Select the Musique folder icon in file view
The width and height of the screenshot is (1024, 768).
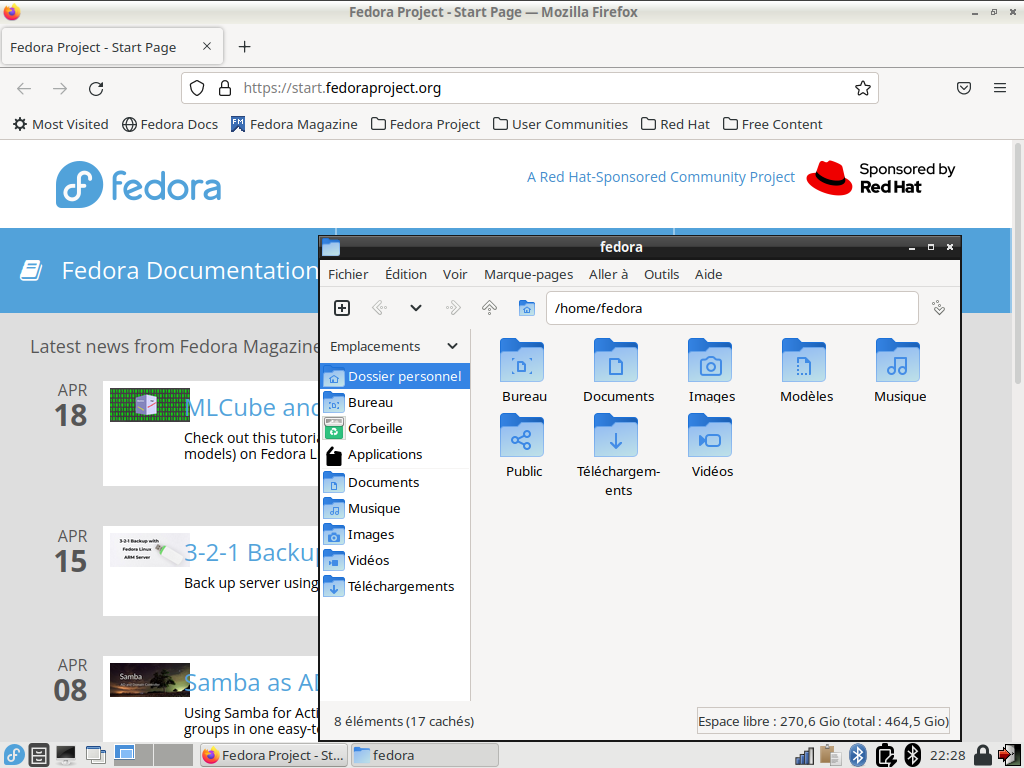898,360
